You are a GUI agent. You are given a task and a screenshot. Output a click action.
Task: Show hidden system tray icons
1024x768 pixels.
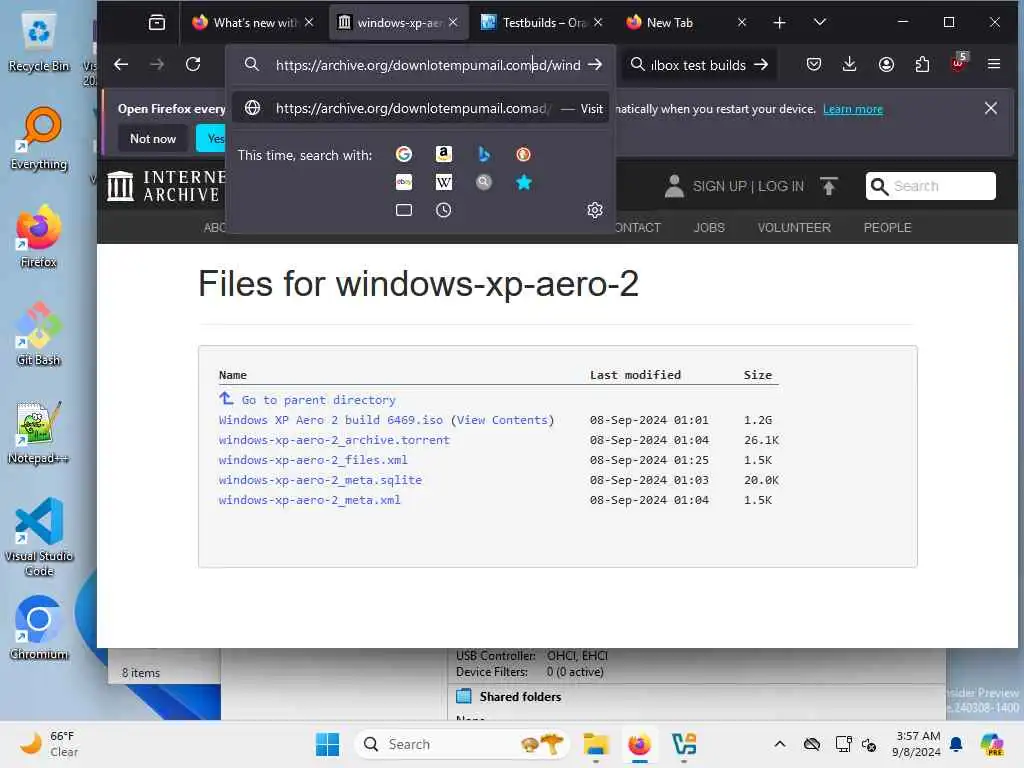pos(780,744)
